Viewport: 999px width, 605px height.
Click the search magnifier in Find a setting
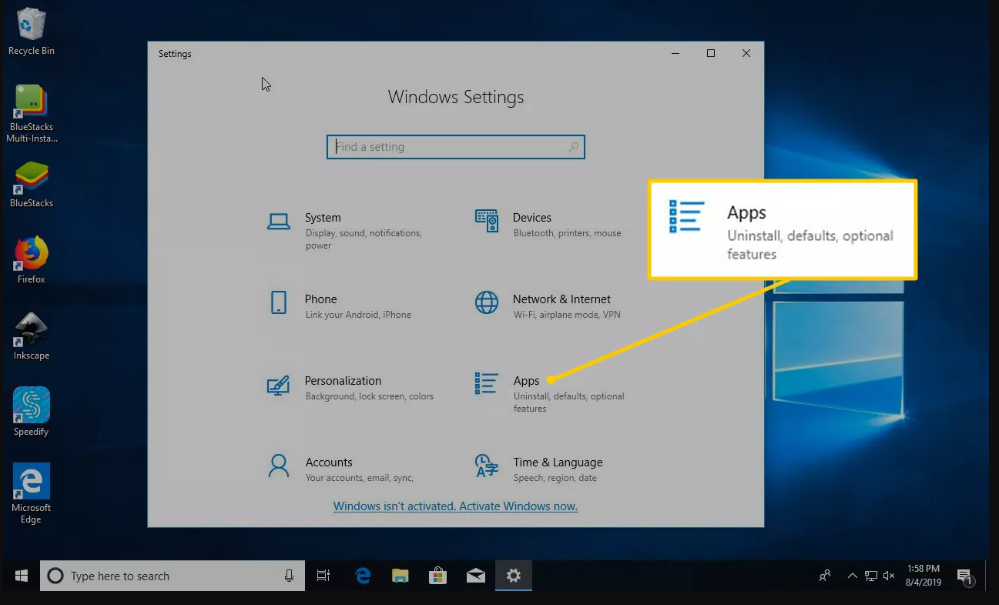click(x=573, y=146)
